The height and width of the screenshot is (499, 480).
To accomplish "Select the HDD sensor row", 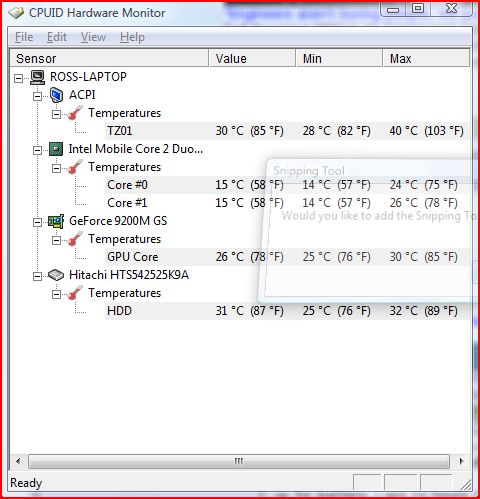I will tap(288, 311).
